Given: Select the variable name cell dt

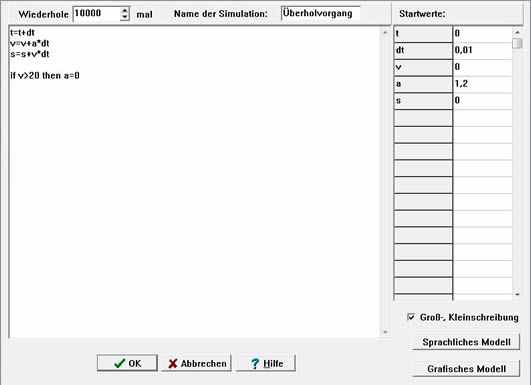Looking at the screenshot, I should click(423, 50).
